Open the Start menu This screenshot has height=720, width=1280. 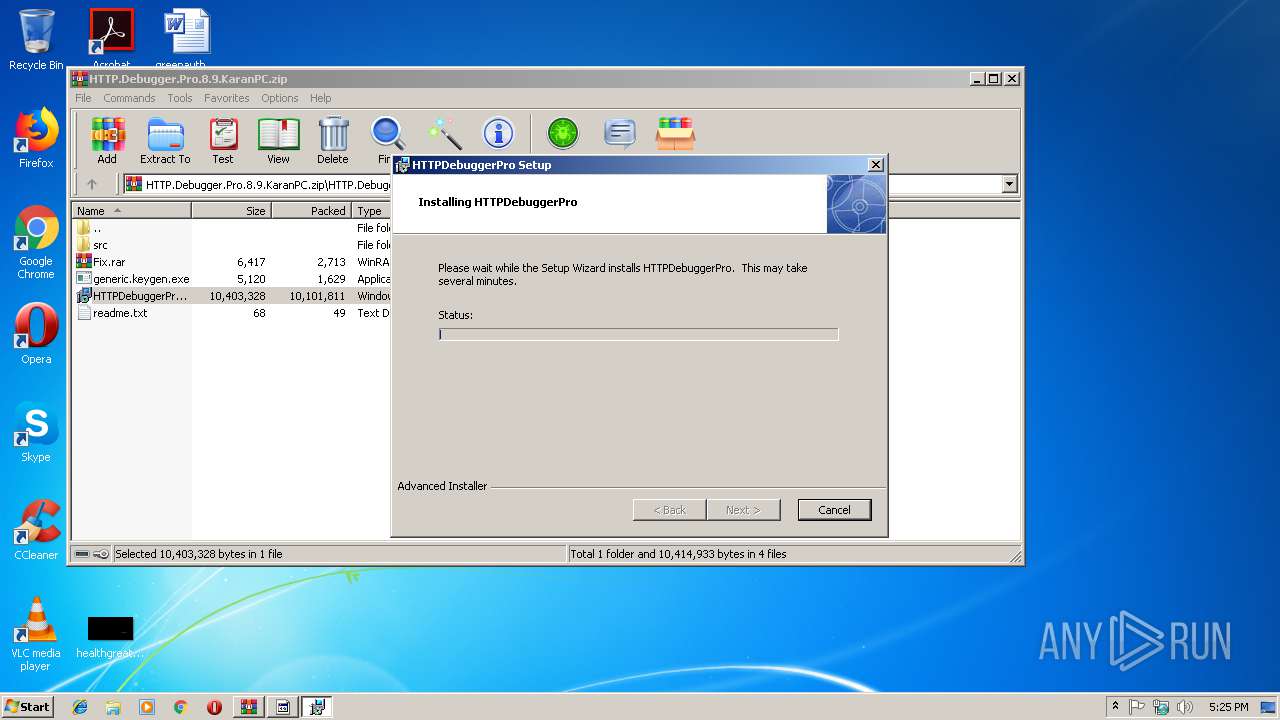pos(27,707)
